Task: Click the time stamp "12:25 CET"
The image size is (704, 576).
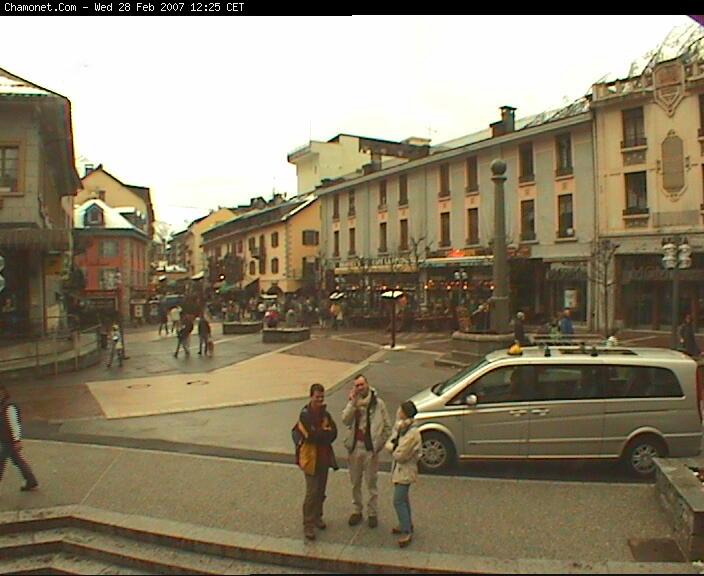Action: 217,7
